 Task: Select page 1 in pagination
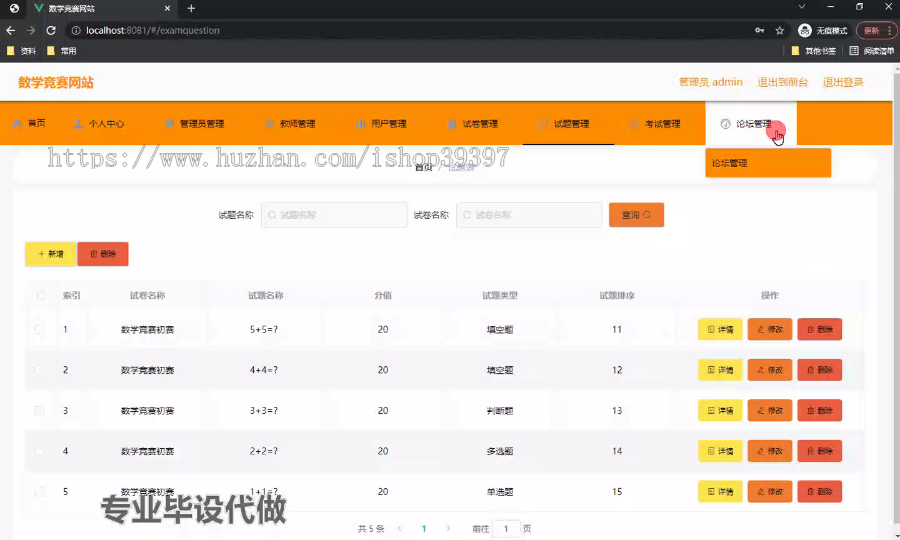(x=424, y=529)
